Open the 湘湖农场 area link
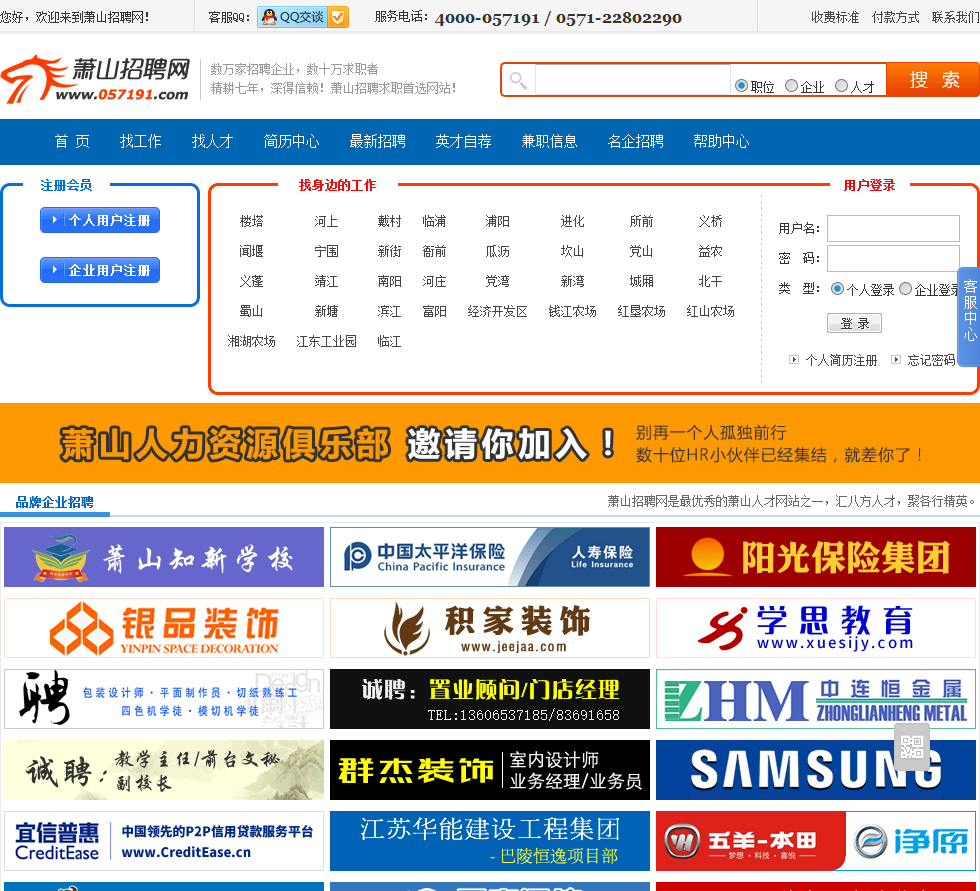This screenshot has height=891, width=980. (x=251, y=341)
